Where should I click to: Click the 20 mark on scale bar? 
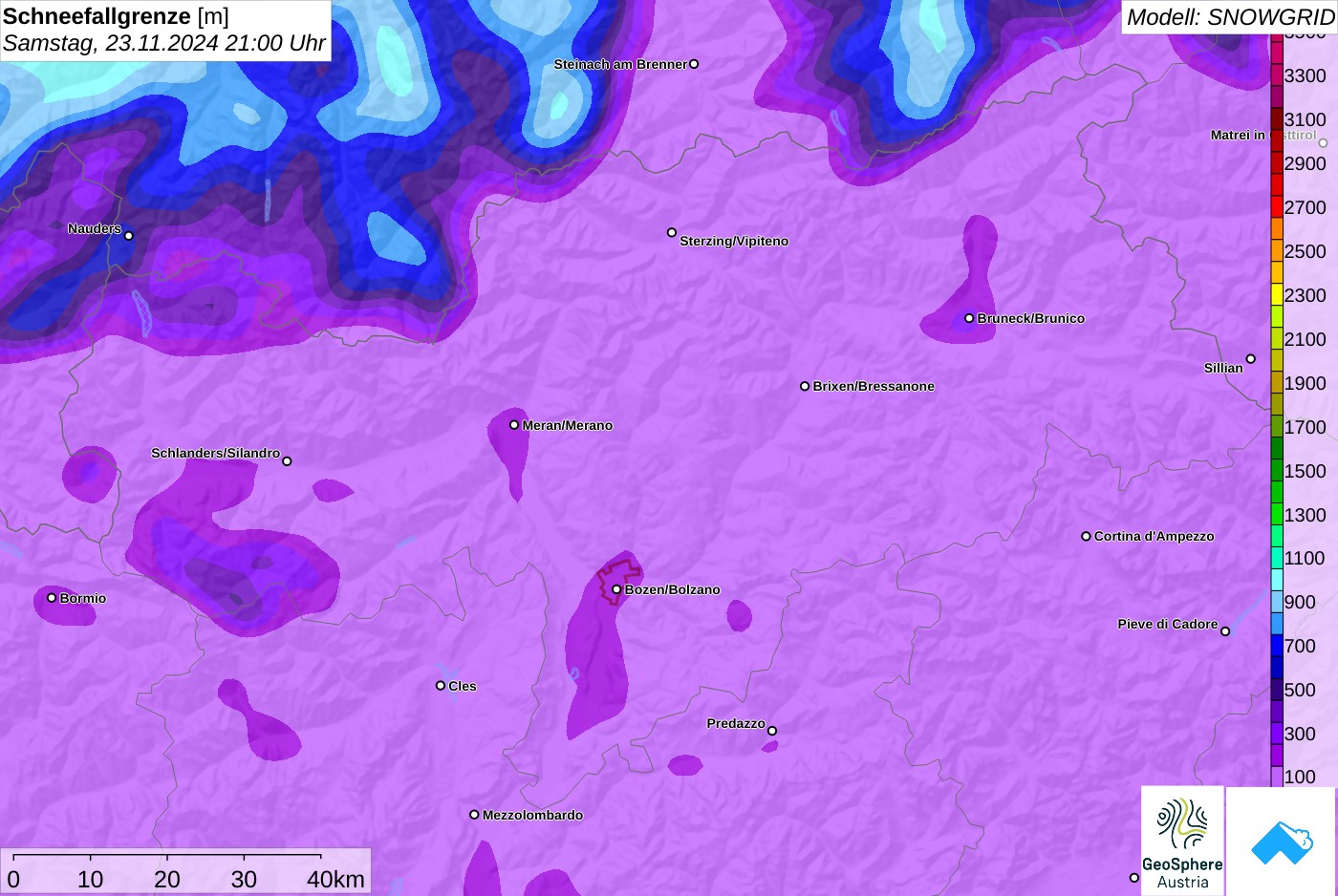tap(167, 879)
